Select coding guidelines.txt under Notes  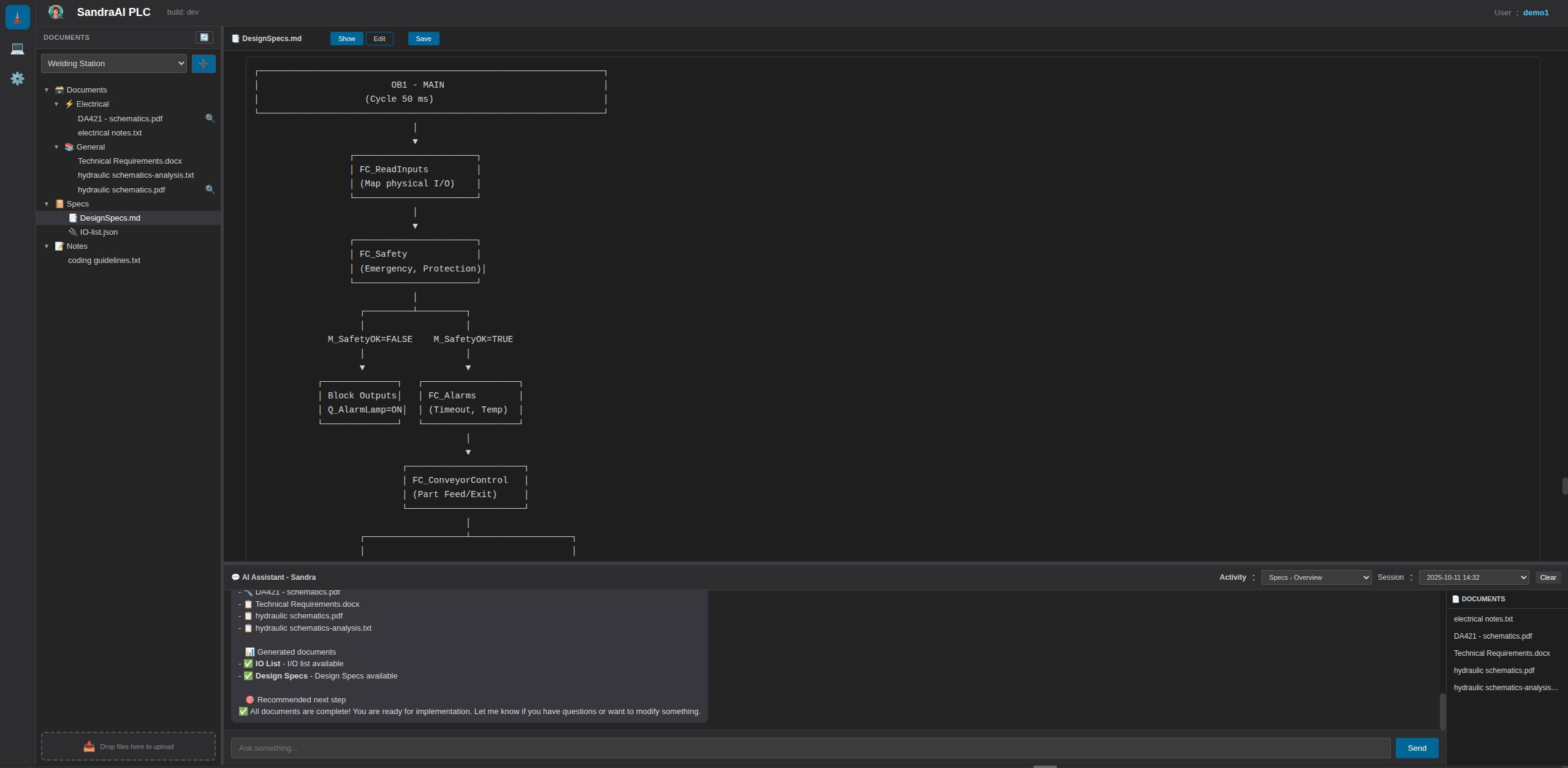[x=104, y=260]
